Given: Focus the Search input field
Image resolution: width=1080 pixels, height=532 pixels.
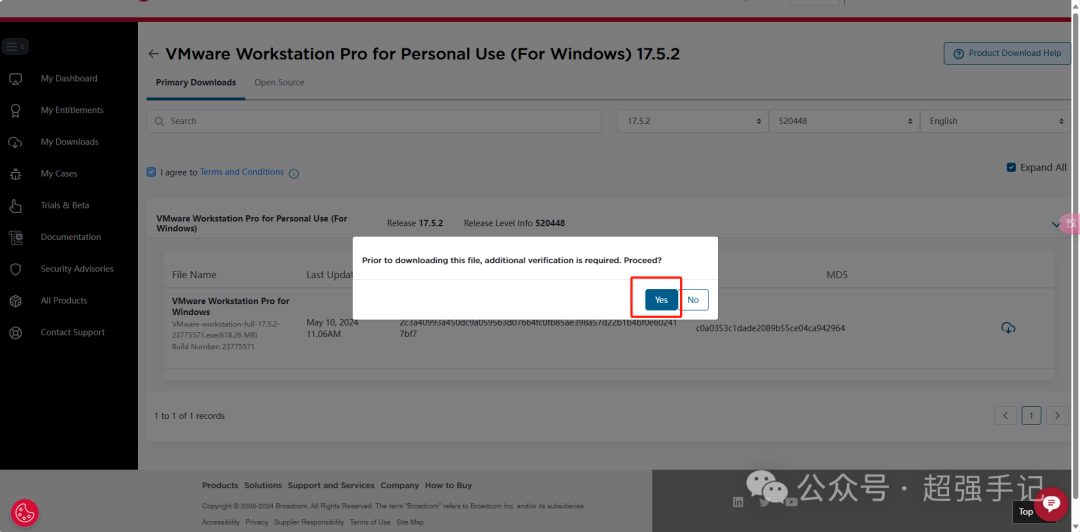Looking at the screenshot, I should tap(374, 121).
